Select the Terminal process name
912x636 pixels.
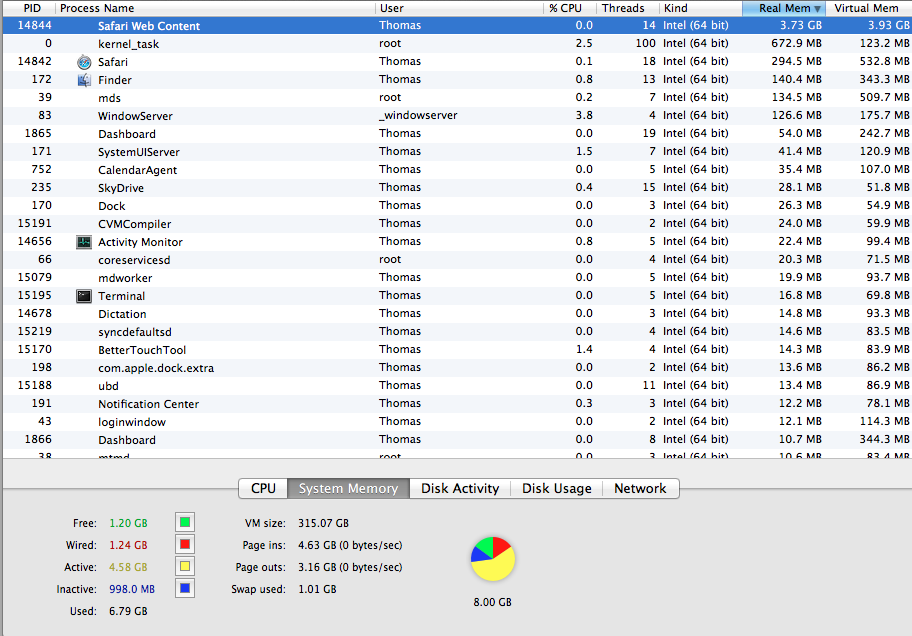(x=122, y=296)
